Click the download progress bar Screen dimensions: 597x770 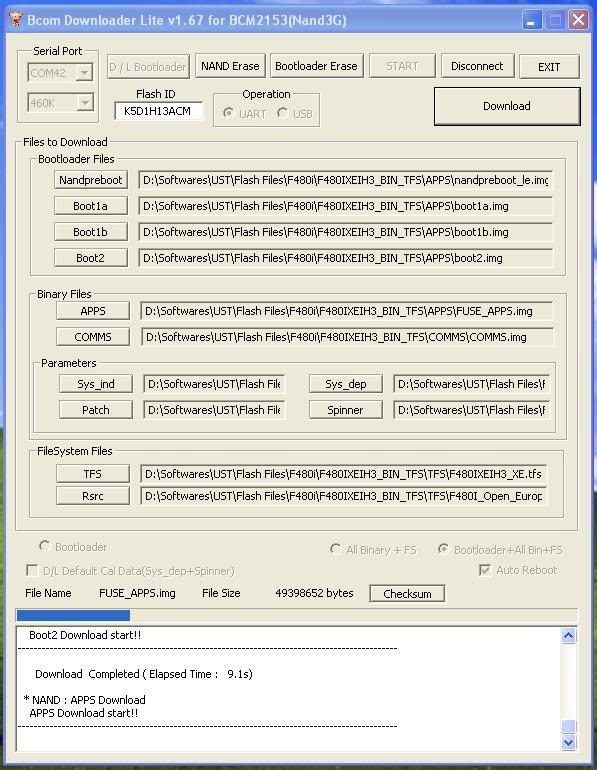[x=297, y=615]
